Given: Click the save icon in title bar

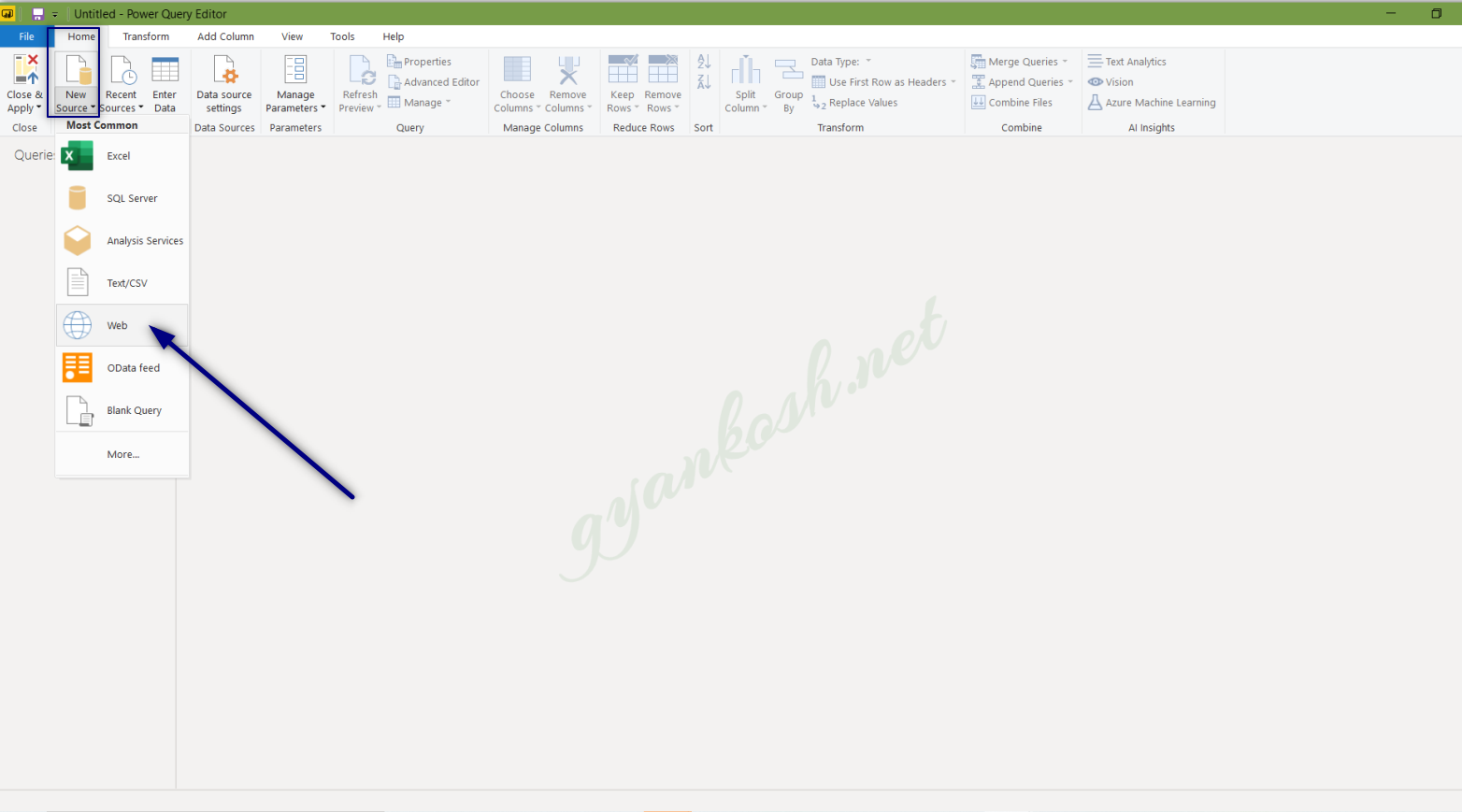Looking at the screenshot, I should point(38,14).
